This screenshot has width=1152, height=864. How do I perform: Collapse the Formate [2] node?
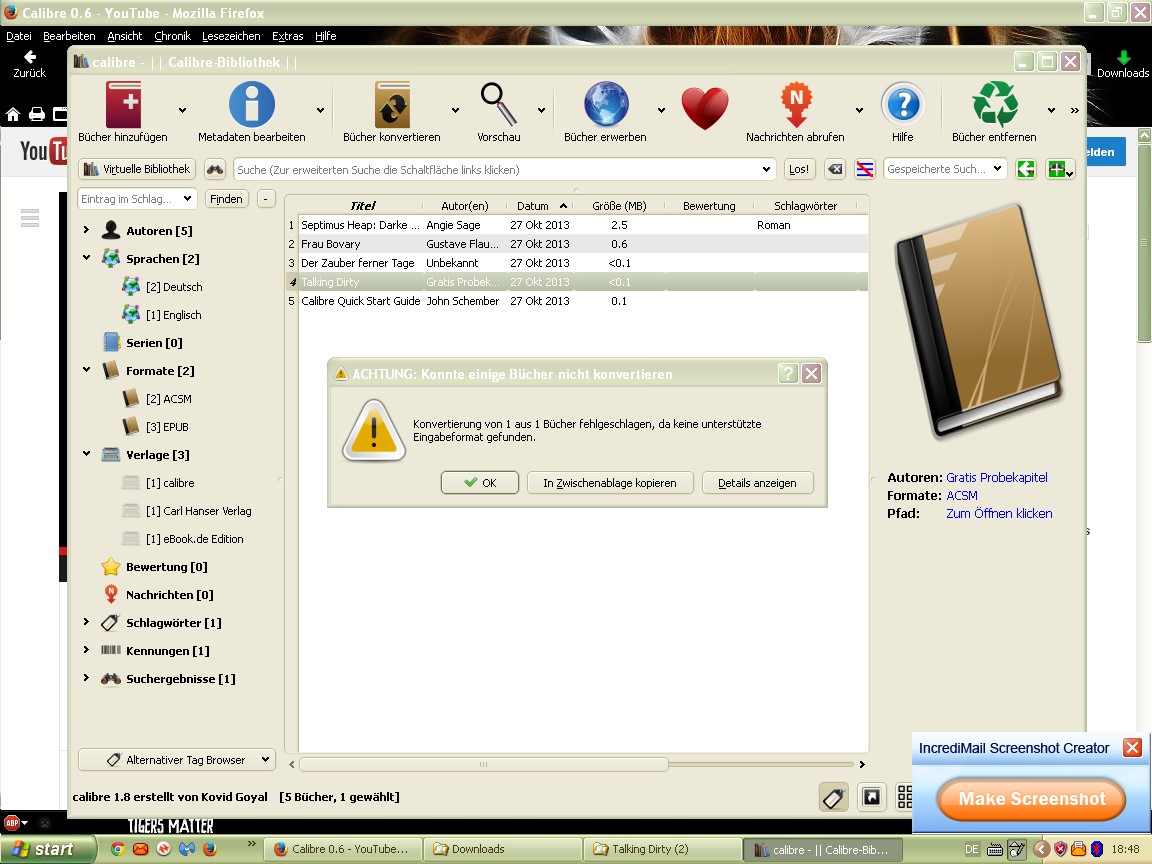coord(86,370)
